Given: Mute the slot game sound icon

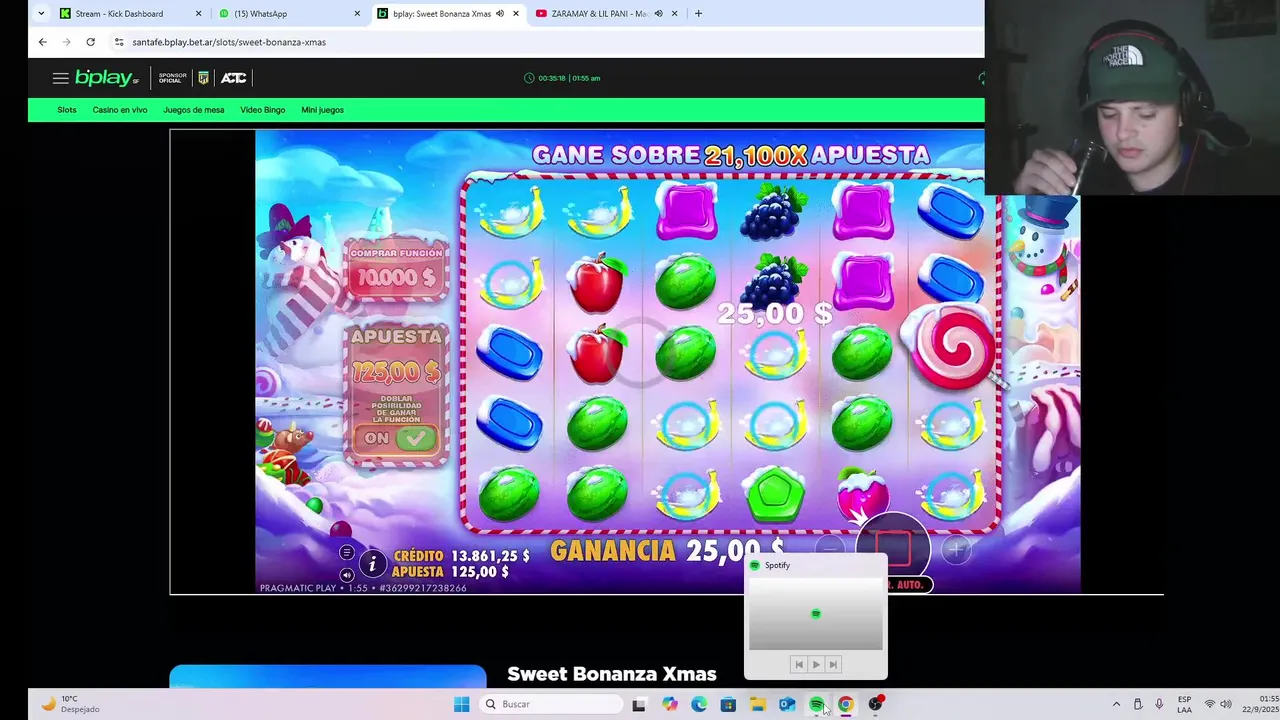Looking at the screenshot, I should 346,575.
